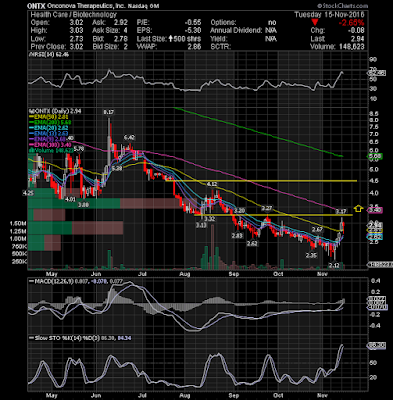Click the P/E value -0.55
The height and width of the screenshot is (400, 393).
[193, 23]
